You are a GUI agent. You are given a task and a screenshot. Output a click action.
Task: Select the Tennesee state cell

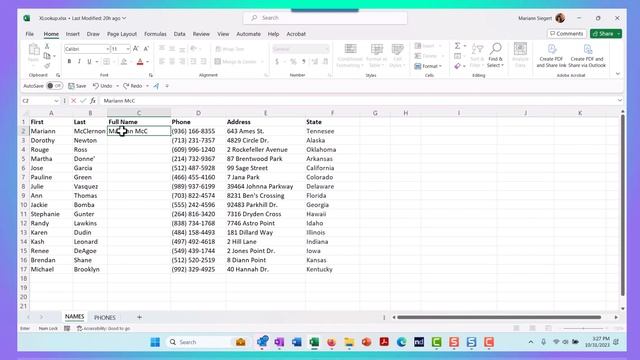click(332, 131)
